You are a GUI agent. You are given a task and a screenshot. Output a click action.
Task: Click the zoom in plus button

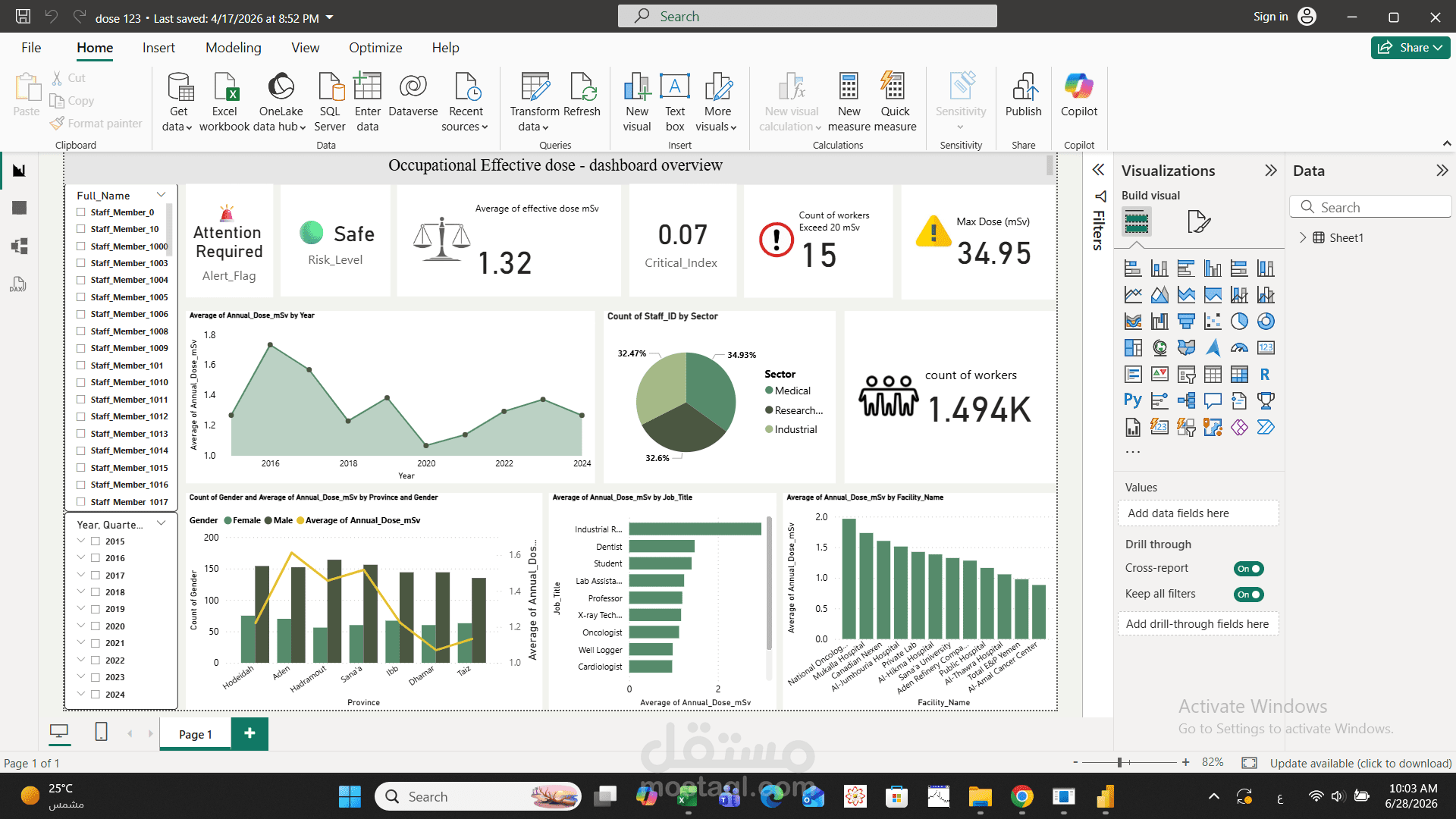(x=1185, y=762)
